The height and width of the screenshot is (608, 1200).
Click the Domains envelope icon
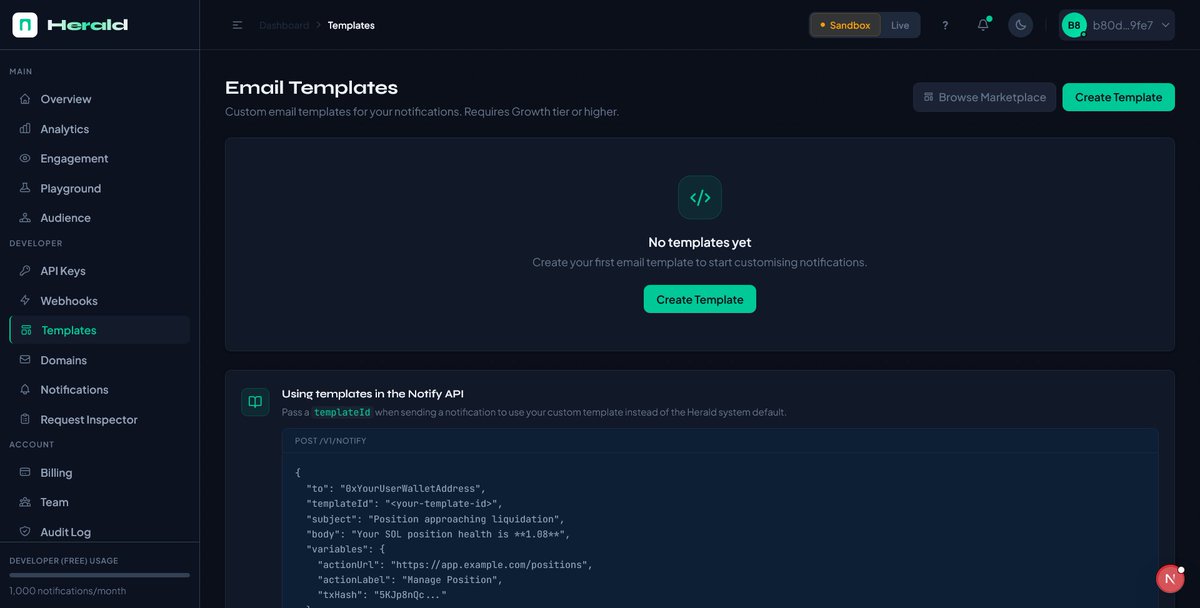[25, 360]
